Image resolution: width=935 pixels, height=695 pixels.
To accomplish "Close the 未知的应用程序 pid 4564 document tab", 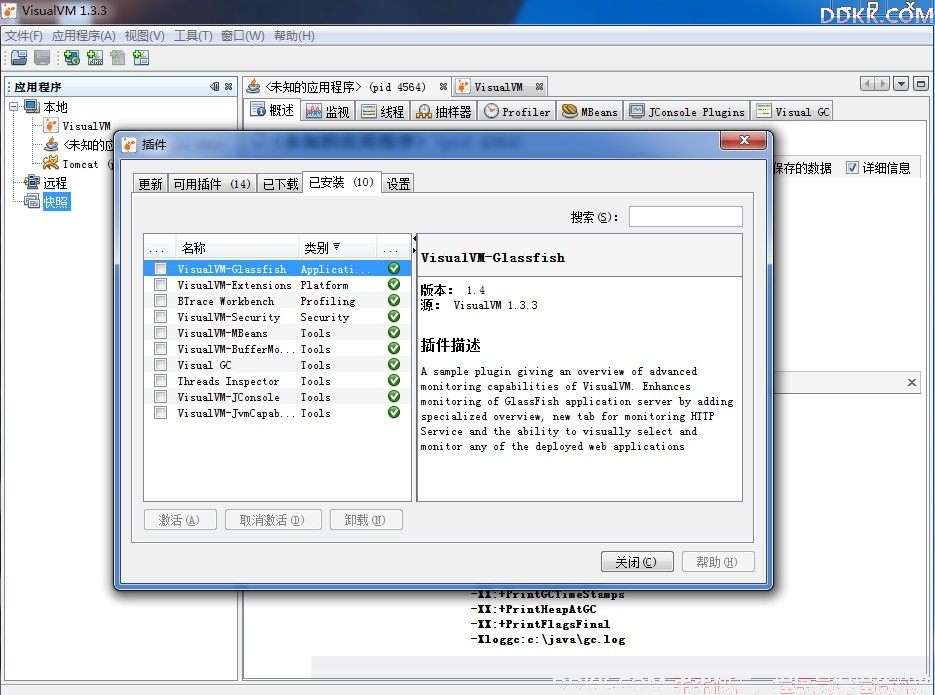I will pyautogui.click(x=443, y=87).
